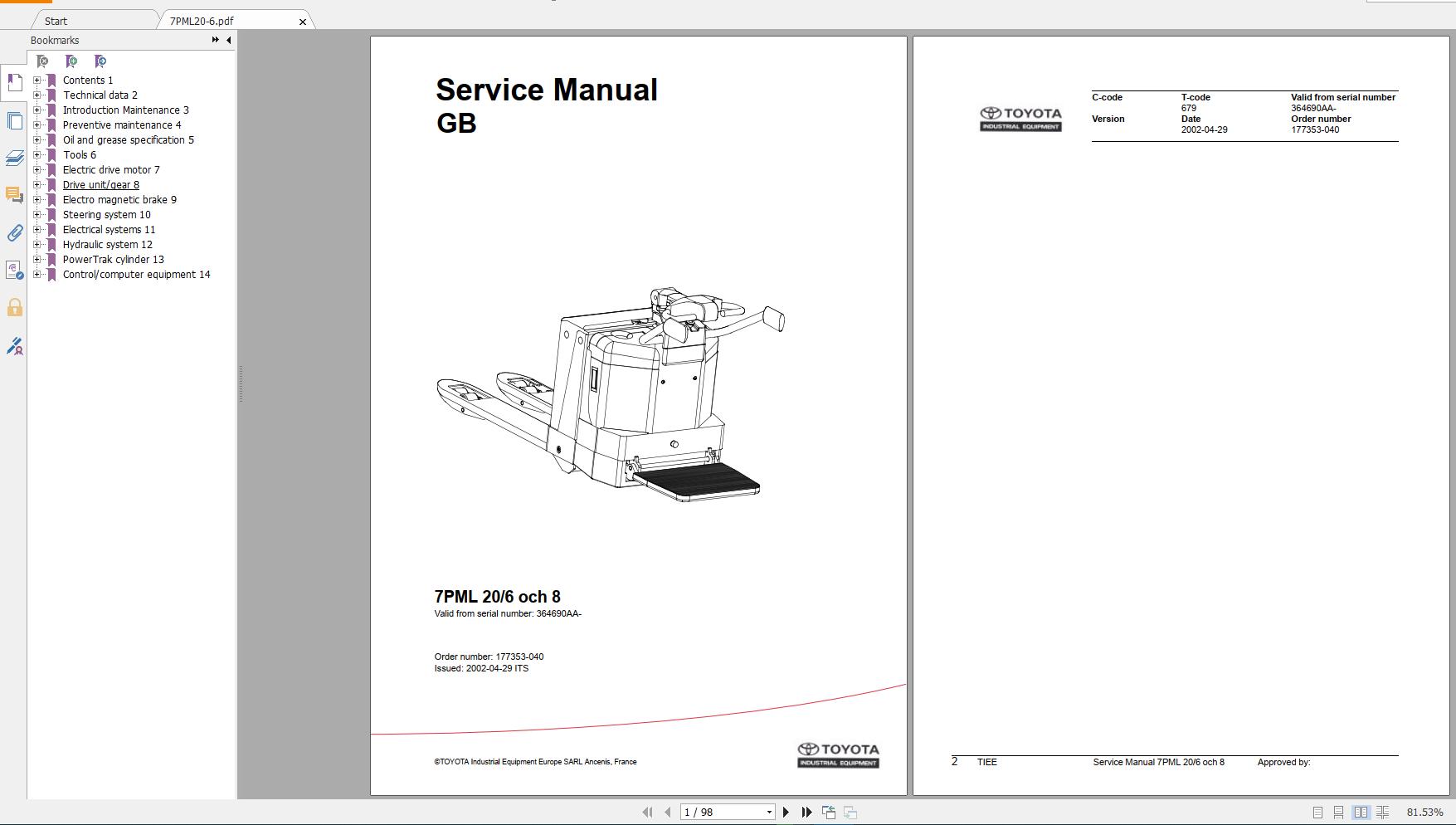
Task: Go to the first page
Action: point(648,813)
